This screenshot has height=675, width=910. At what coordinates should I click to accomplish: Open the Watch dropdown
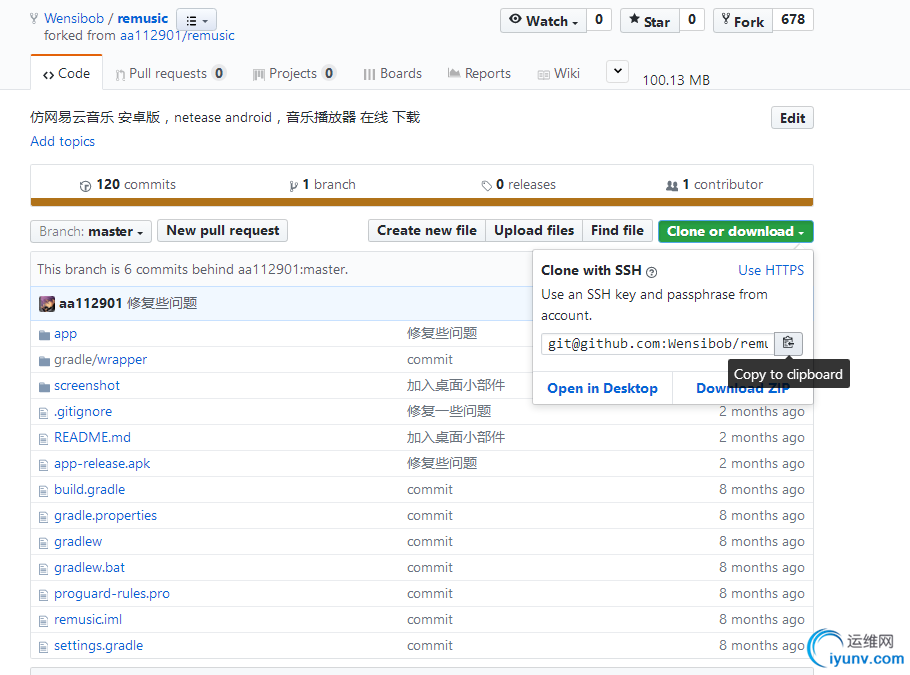pyautogui.click(x=543, y=20)
